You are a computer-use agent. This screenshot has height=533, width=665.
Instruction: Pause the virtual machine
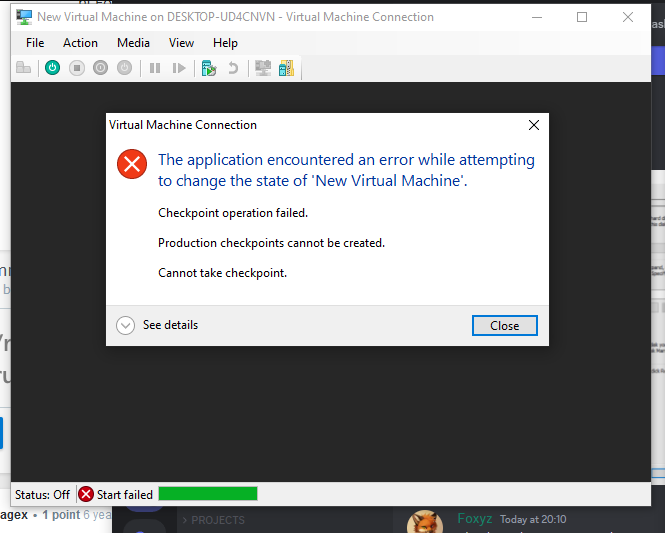coord(155,68)
